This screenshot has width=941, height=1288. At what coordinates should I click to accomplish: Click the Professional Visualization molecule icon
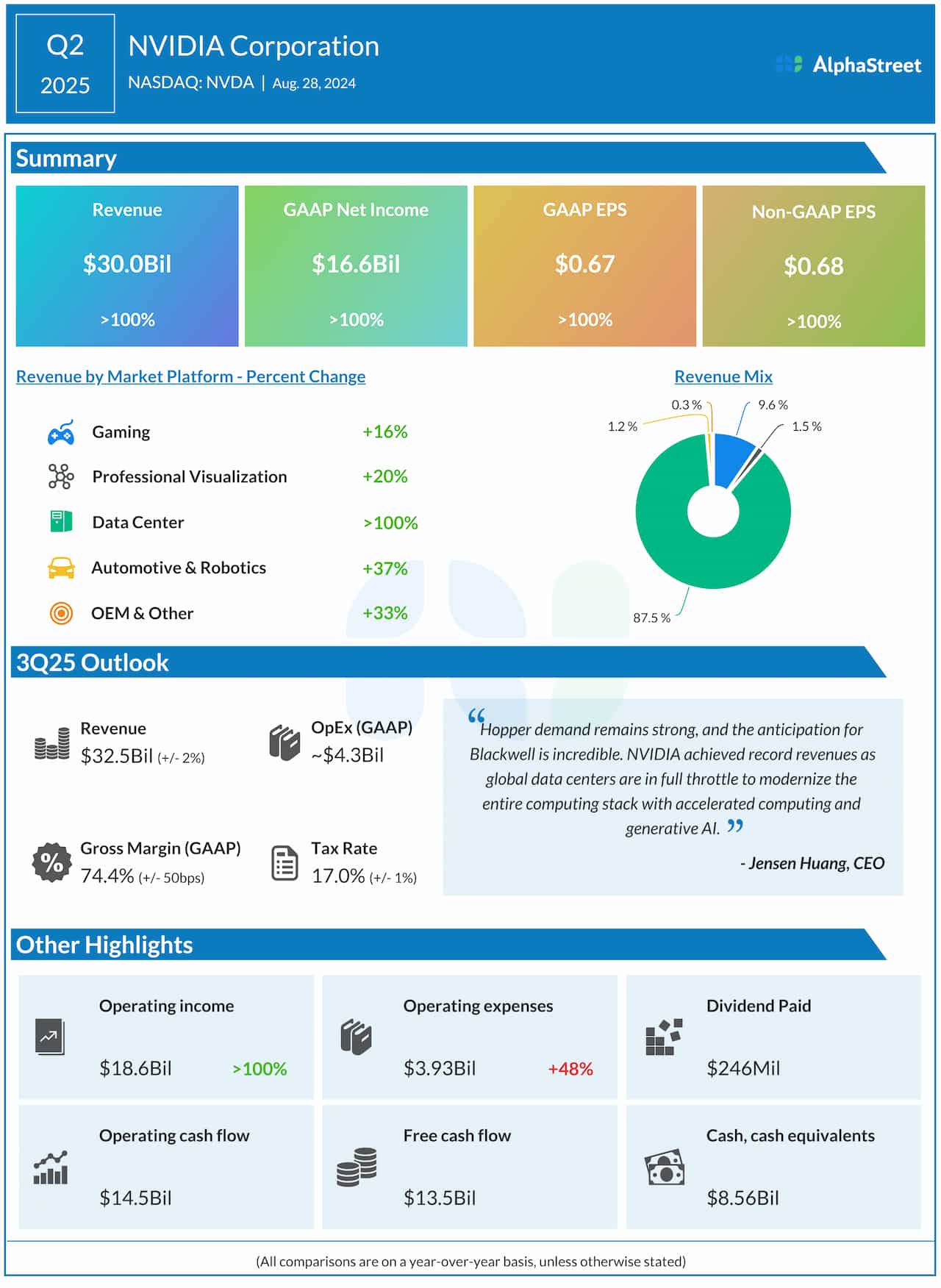tap(60, 476)
